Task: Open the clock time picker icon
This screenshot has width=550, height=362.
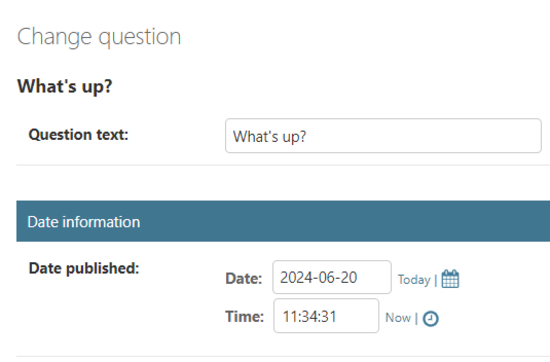Action: (x=430, y=319)
